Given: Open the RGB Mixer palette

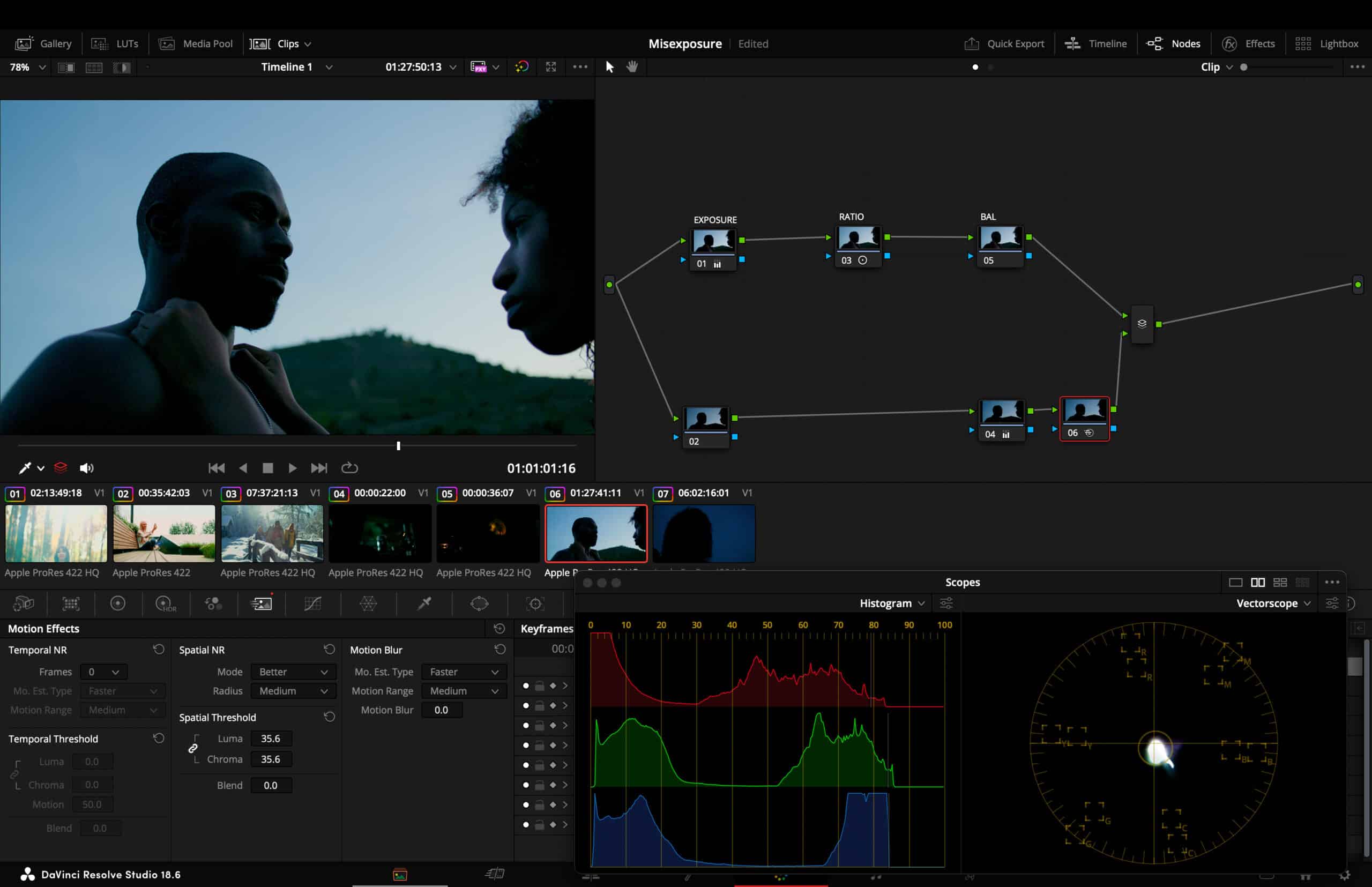Looking at the screenshot, I should 213,603.
